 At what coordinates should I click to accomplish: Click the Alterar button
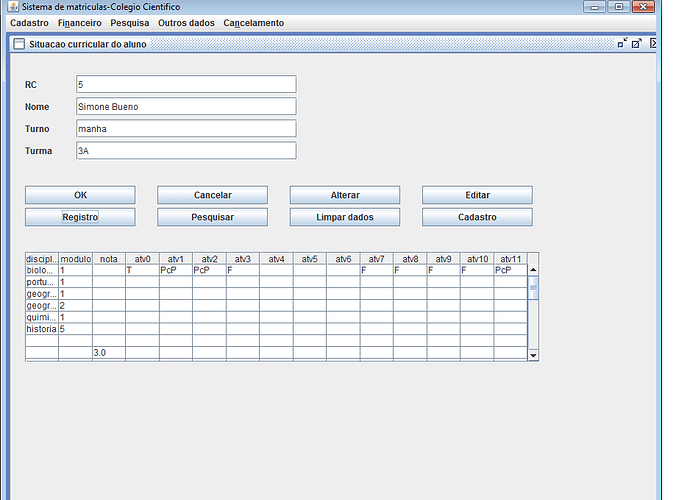click(x=345, y=195)
